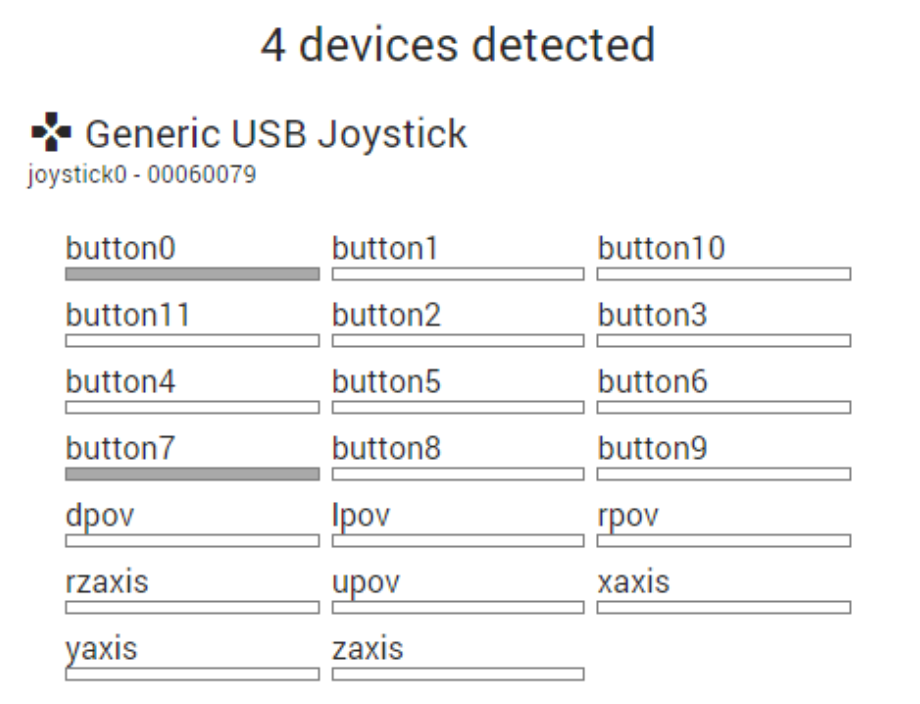Click the button9 indicator bar
The image size is (920, 704).
click(724, 474)
